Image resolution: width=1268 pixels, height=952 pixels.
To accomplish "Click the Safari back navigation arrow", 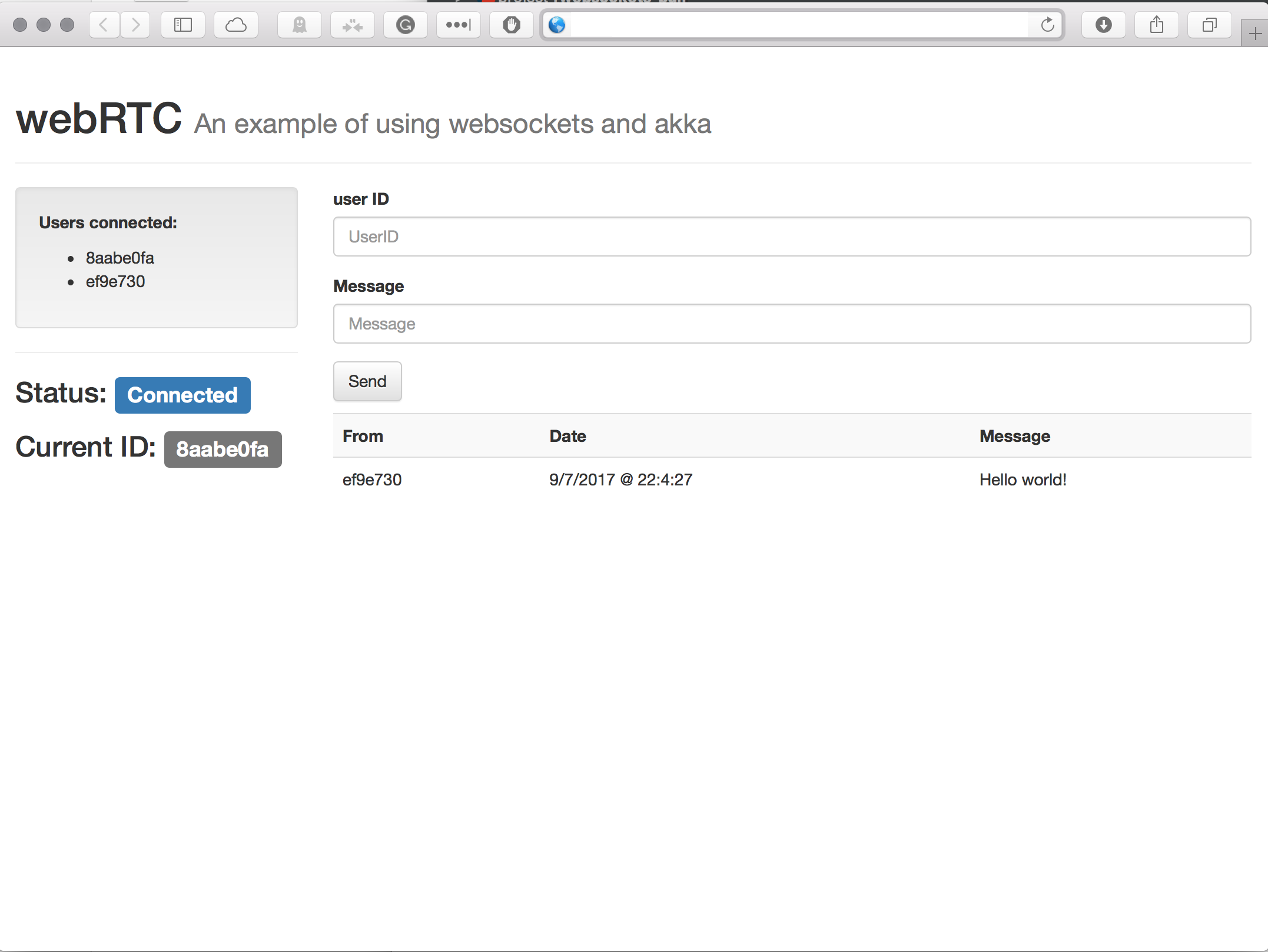I will tap(104, 25).
